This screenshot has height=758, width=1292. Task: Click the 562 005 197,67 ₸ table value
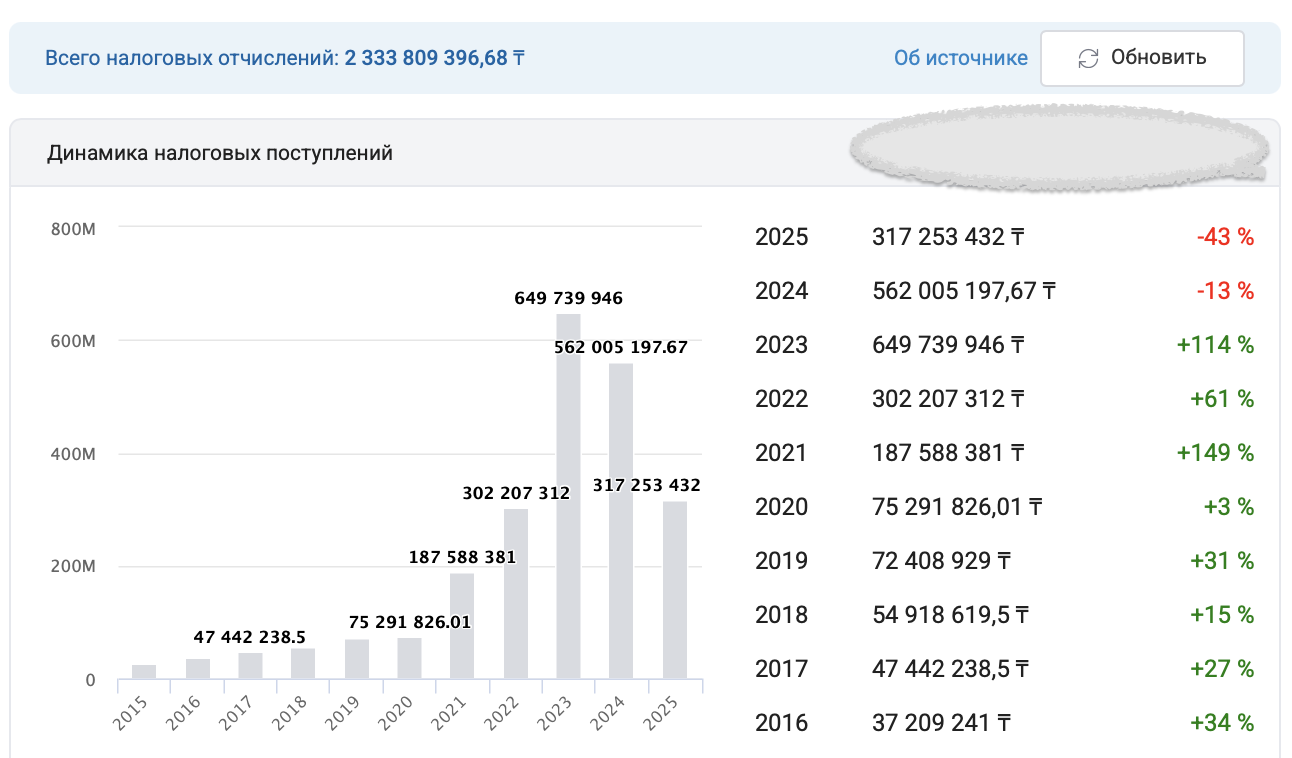(x=964, y=291)
